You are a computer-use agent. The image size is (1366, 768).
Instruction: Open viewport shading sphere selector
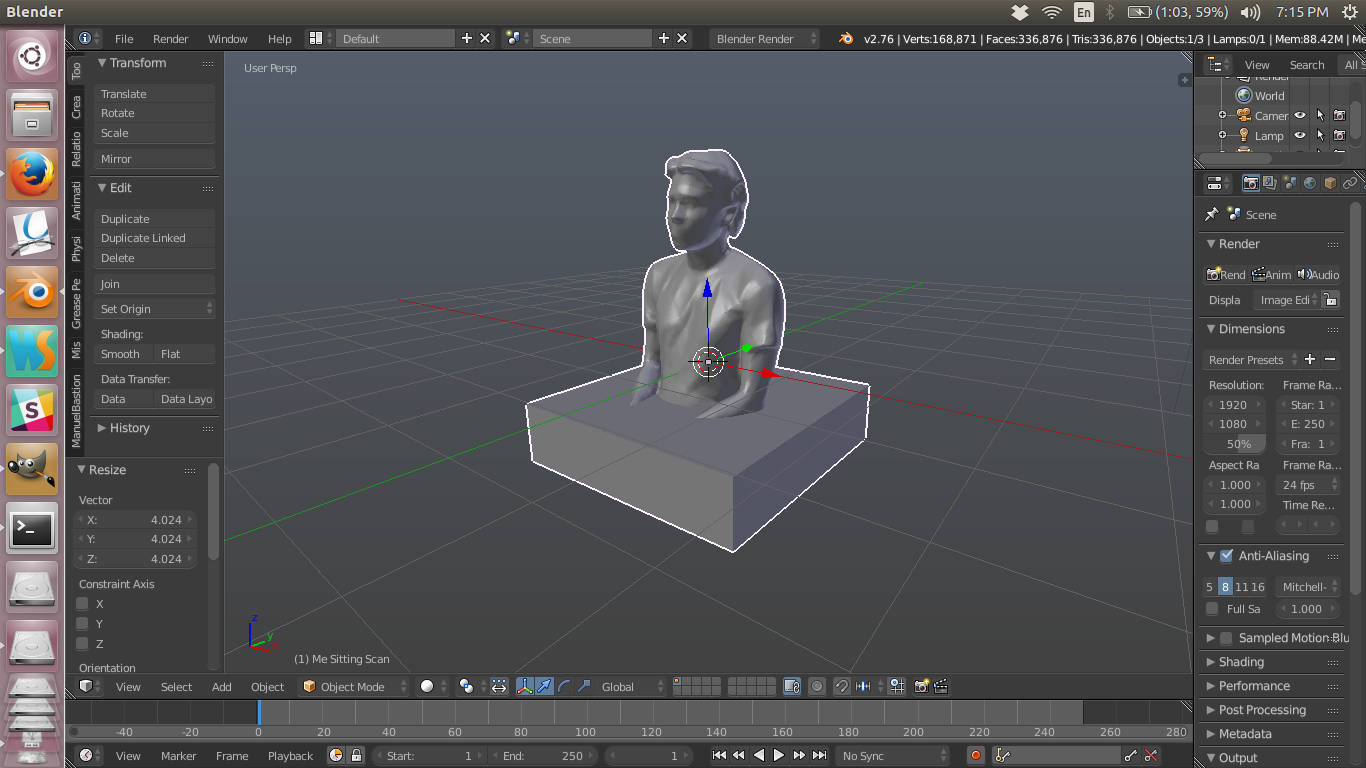(433, 686)
